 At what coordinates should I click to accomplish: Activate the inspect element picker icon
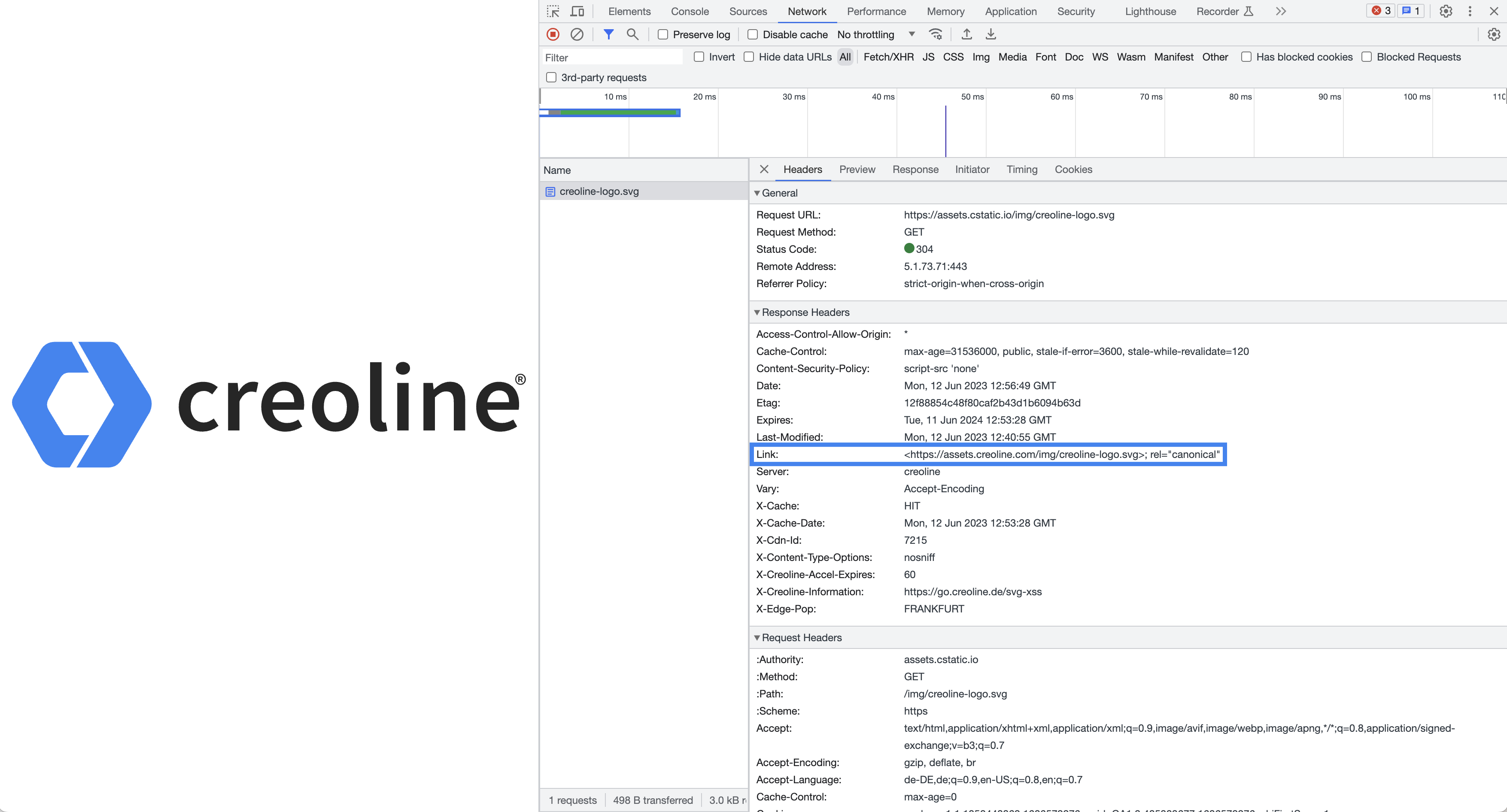553,11
